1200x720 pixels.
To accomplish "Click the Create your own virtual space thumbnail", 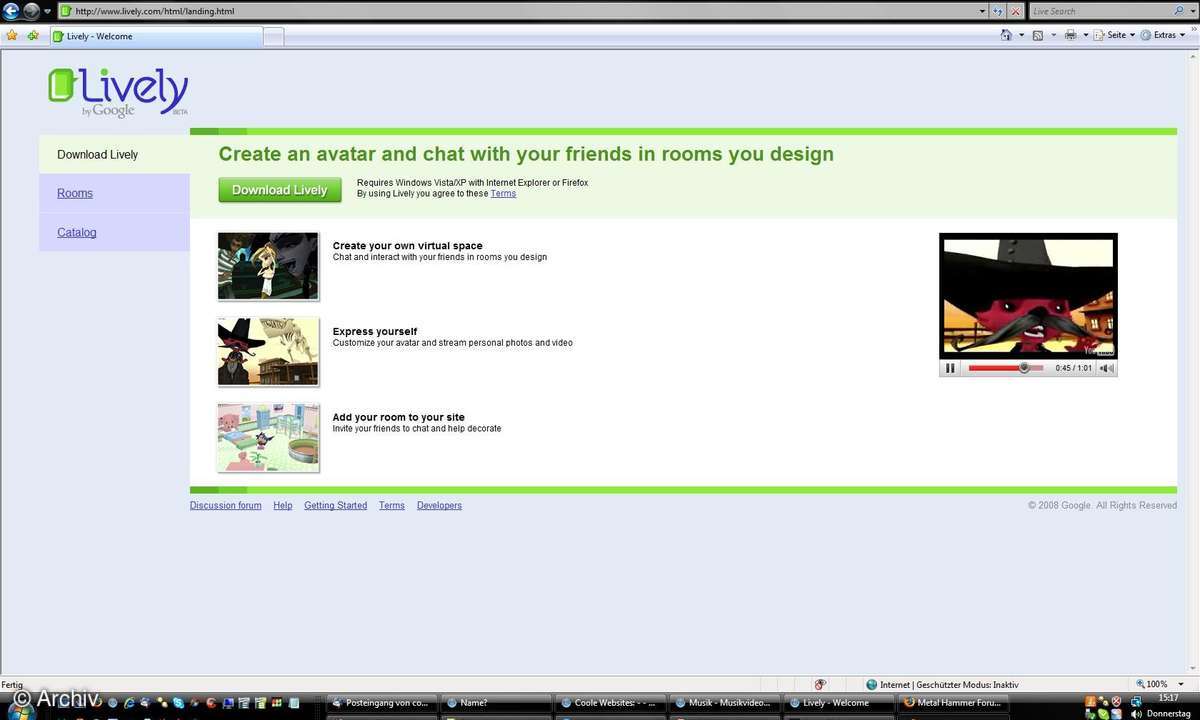I will 268,266.
